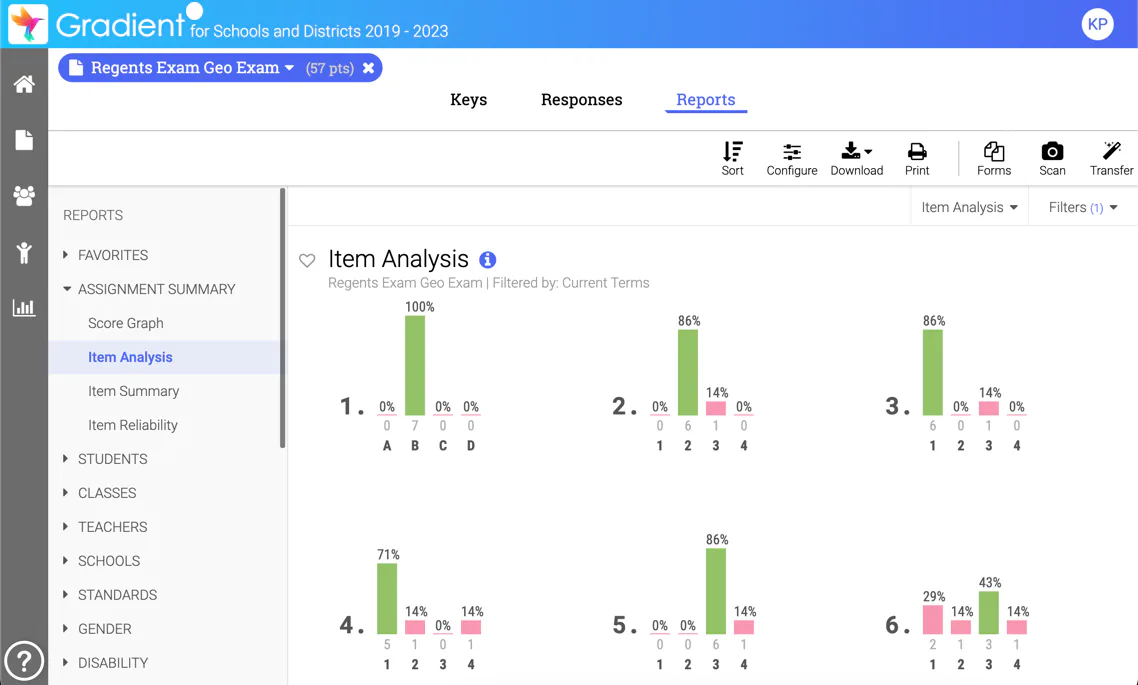This screenshot has width=1138, height=685.
Task: Switch to the Keys tab
Action: [468, 99]
